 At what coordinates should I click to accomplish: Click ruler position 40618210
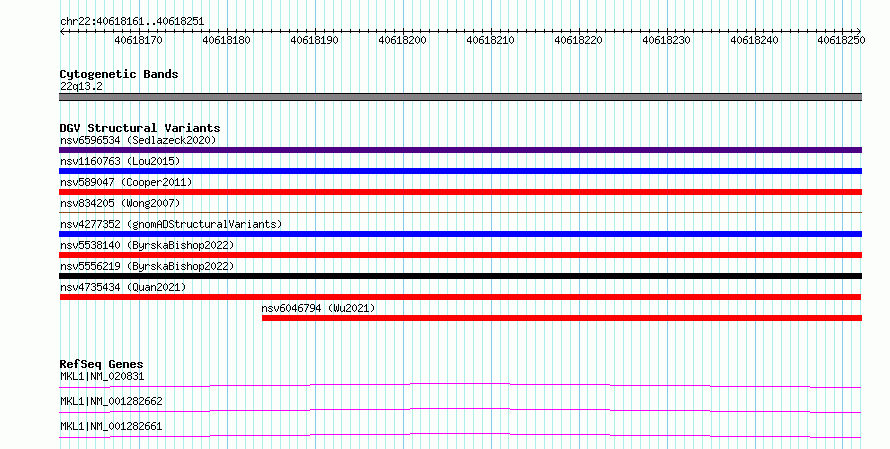[490, 40]
